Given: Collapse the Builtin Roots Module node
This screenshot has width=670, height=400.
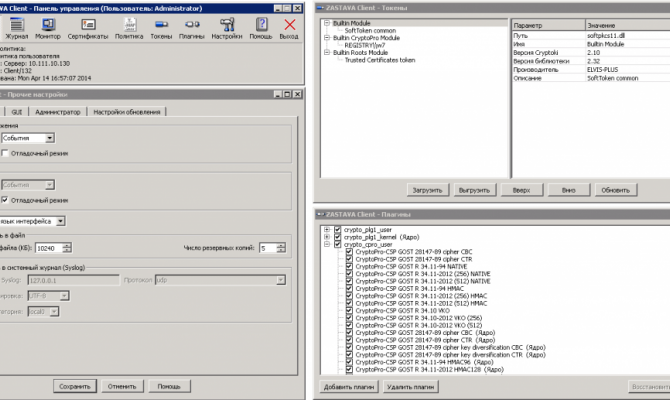Looking at the screenshot, I should coord(327,52).
